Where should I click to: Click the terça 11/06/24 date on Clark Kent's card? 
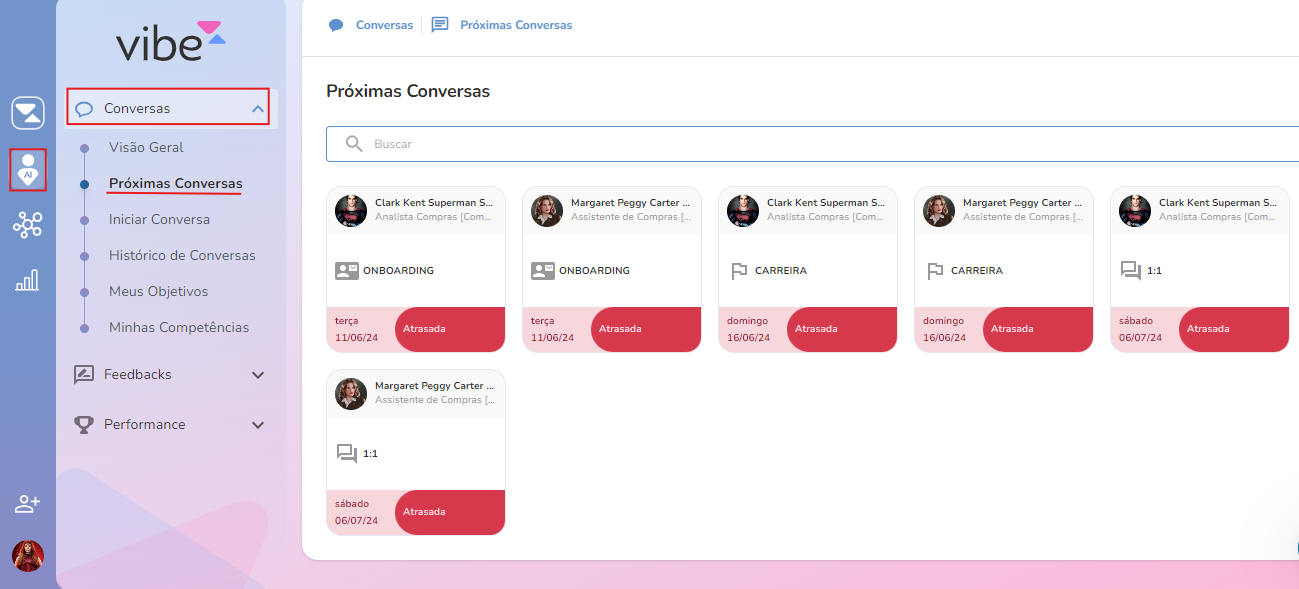(x=355, y=329)
